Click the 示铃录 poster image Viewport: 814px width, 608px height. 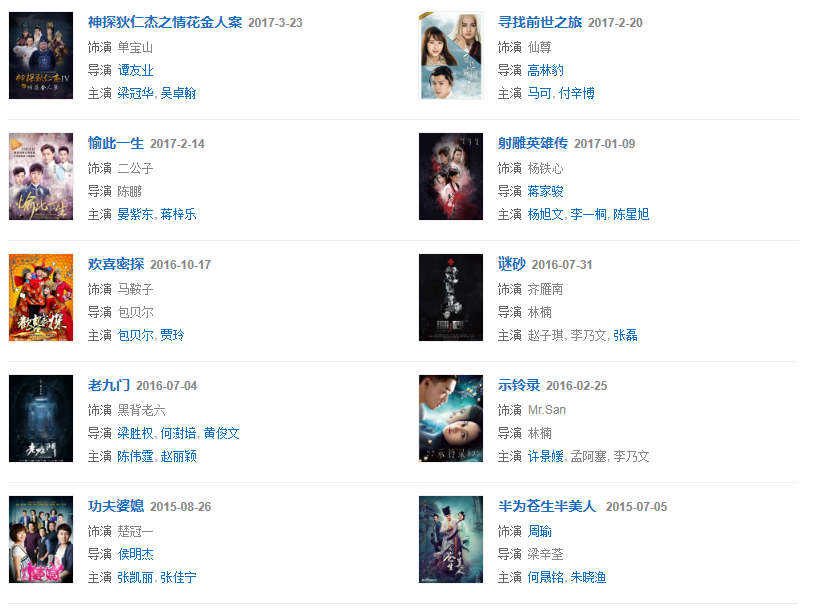[451, 419]
